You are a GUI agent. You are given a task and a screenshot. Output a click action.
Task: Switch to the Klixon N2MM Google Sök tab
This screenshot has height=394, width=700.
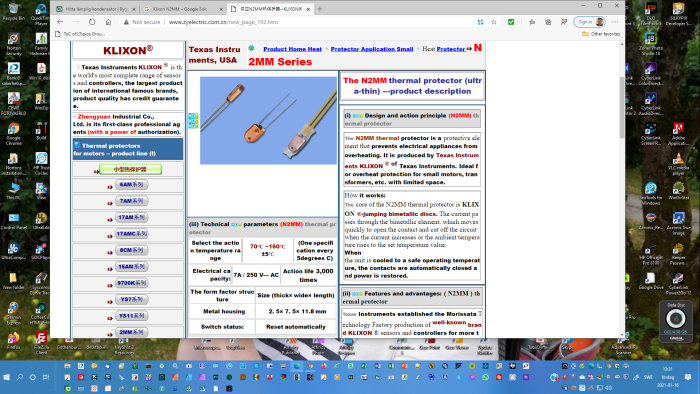181,9
